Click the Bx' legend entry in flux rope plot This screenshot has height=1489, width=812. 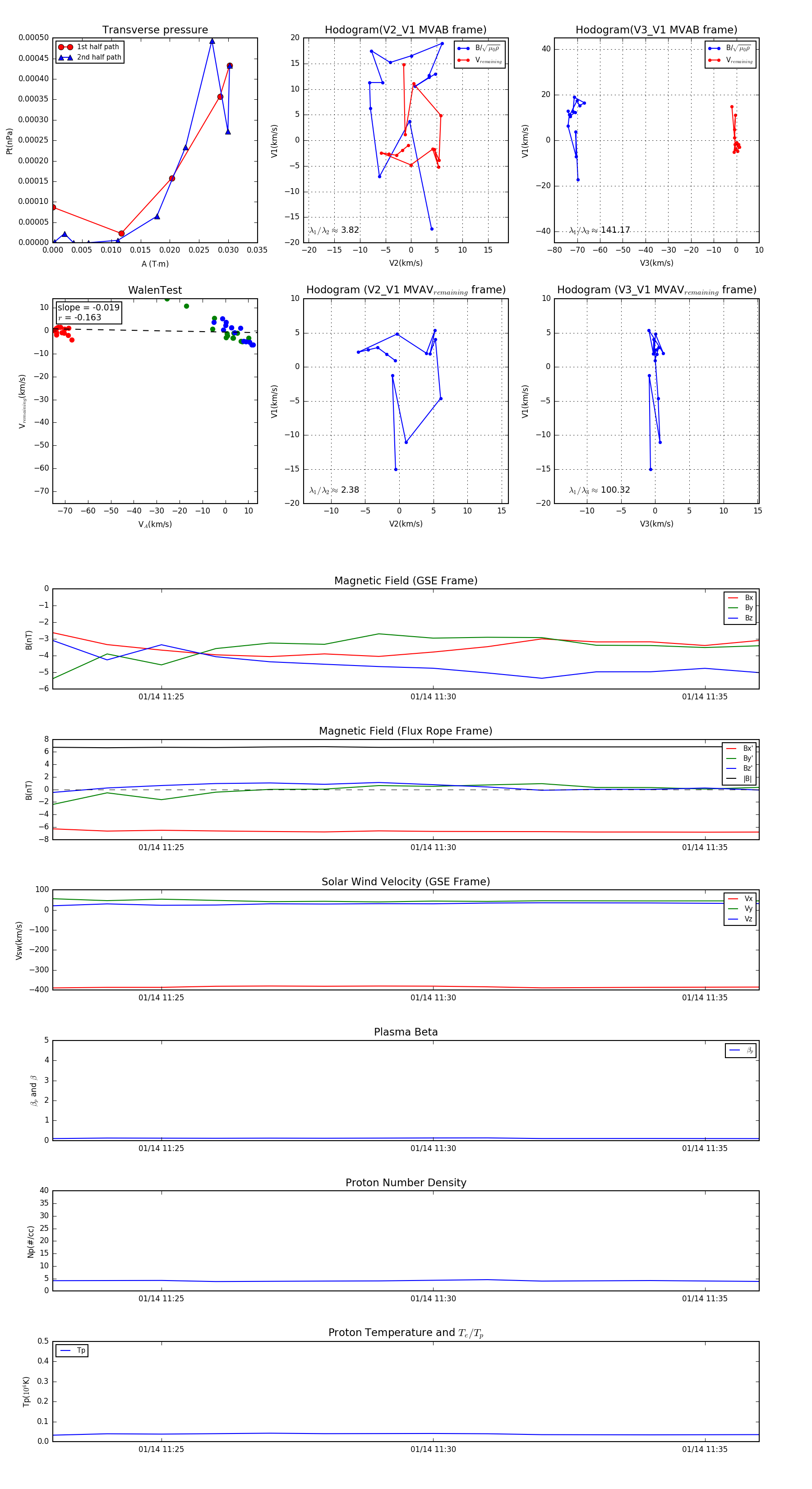point(739,748)
